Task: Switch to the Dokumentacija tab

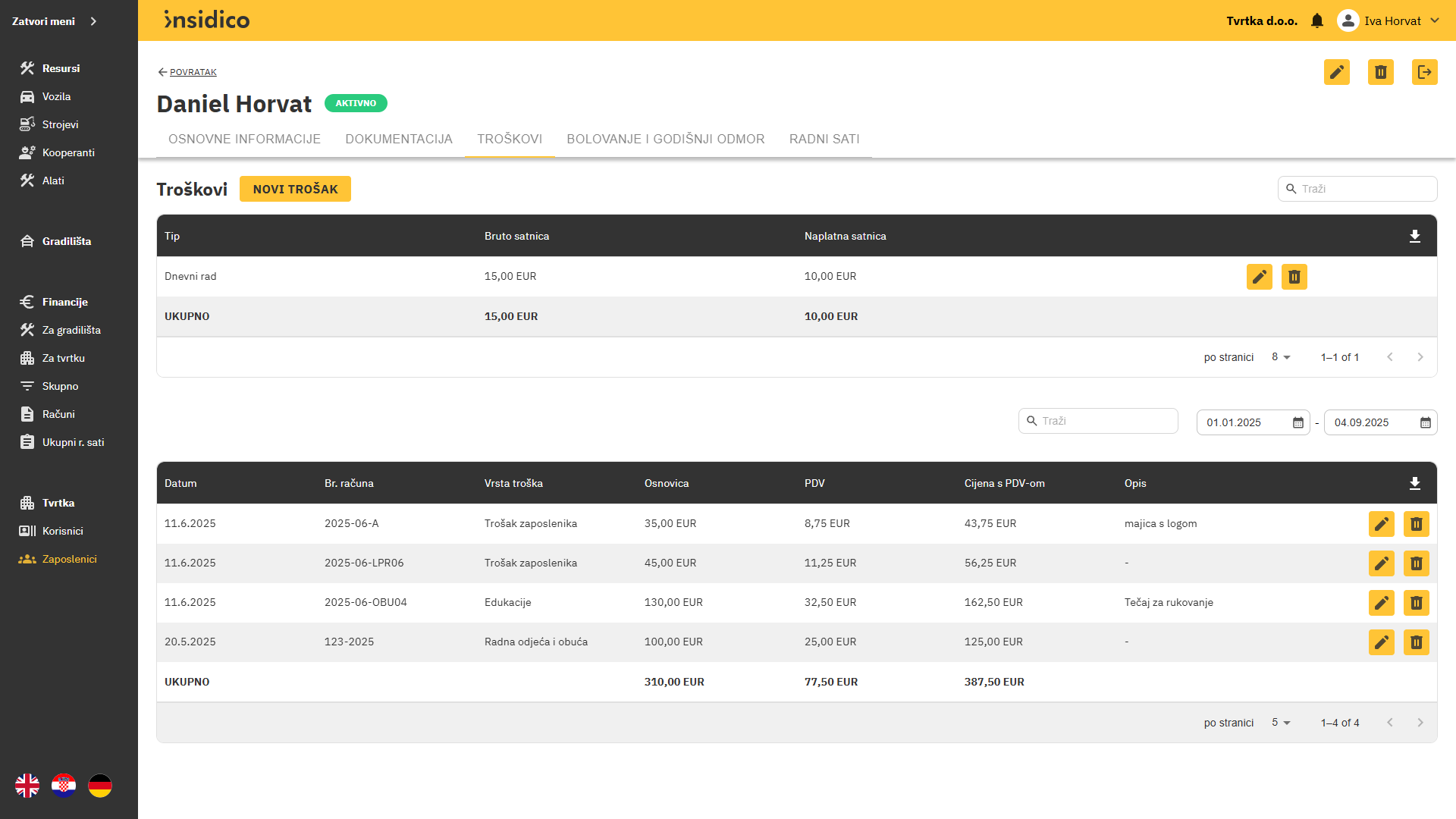Action: click(398, 139)
